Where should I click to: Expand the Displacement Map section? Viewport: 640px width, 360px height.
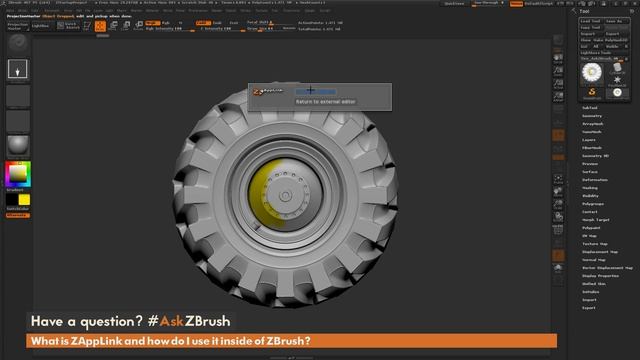600,252
